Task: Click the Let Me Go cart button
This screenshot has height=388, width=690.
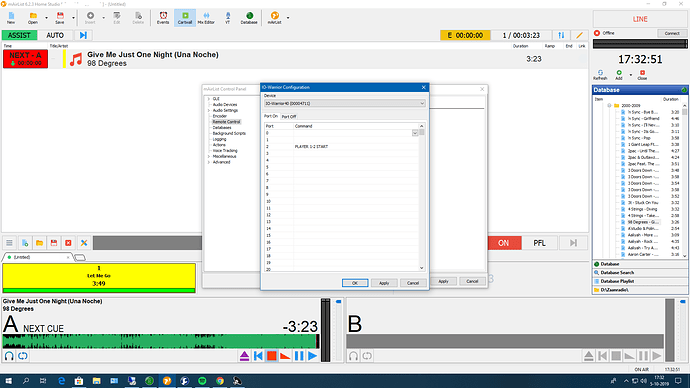Action: tap(99, 278)
